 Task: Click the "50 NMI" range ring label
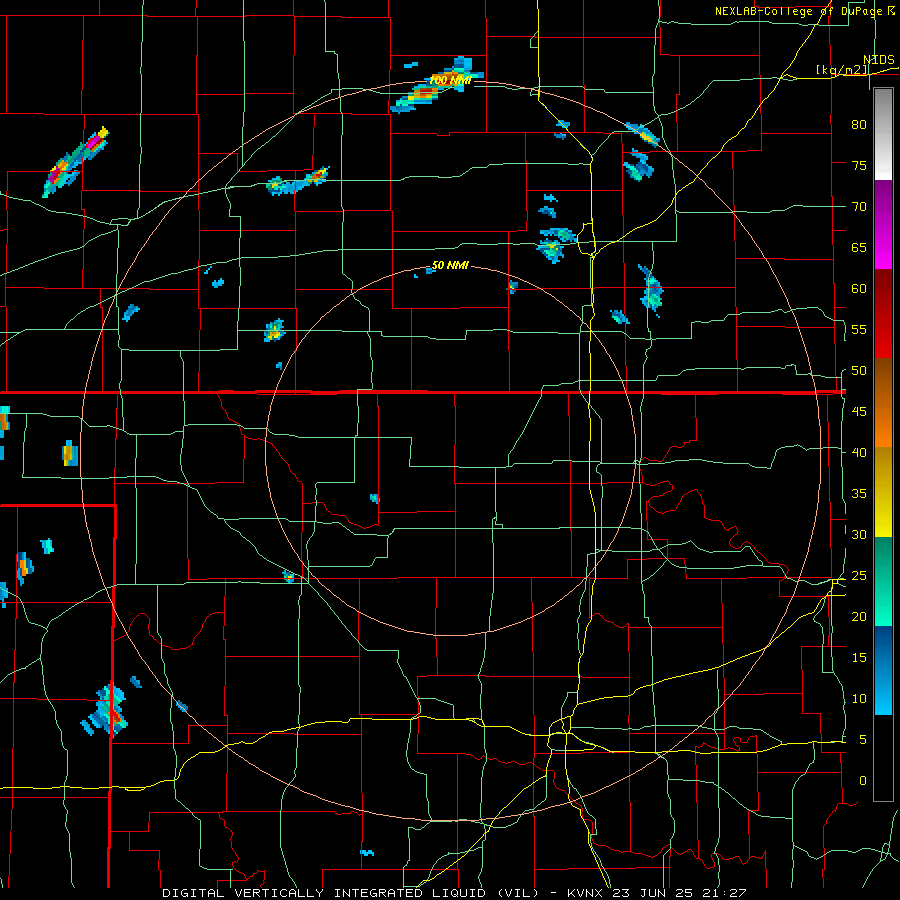pyautogui.click(x=450, y=265)
